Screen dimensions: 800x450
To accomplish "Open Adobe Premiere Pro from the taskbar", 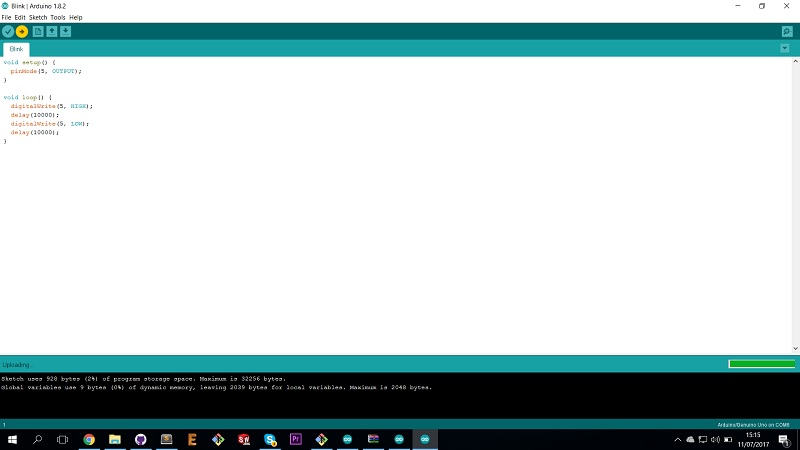I will (296, 439).
